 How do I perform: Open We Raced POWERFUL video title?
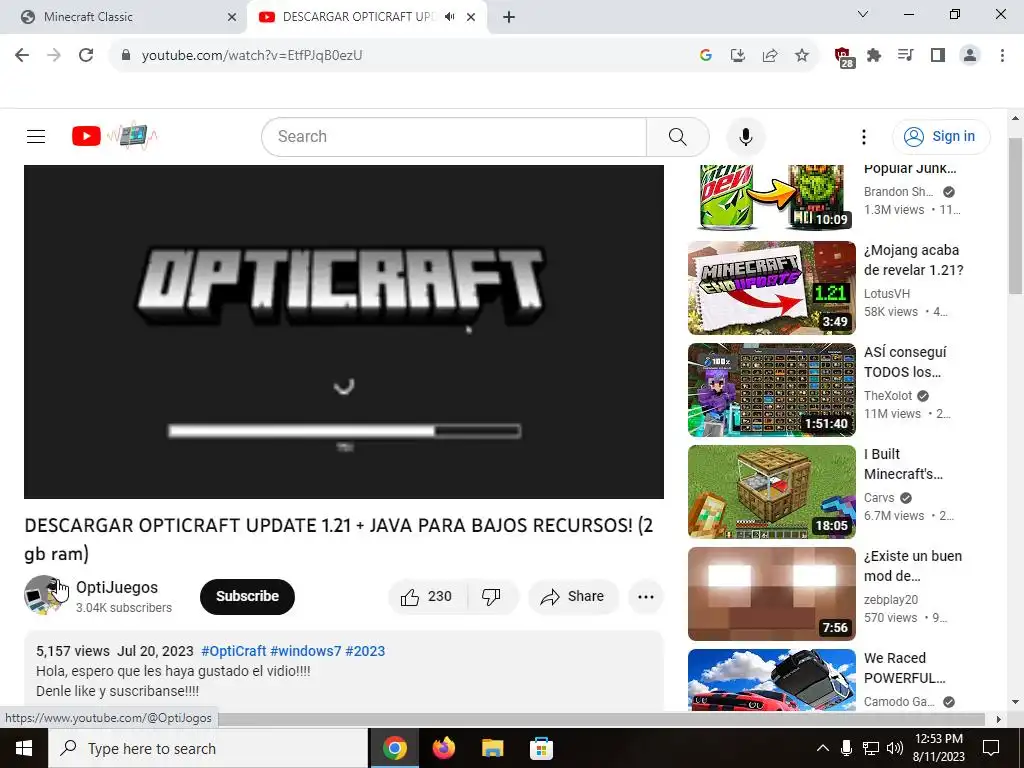(x=904, y=668)
